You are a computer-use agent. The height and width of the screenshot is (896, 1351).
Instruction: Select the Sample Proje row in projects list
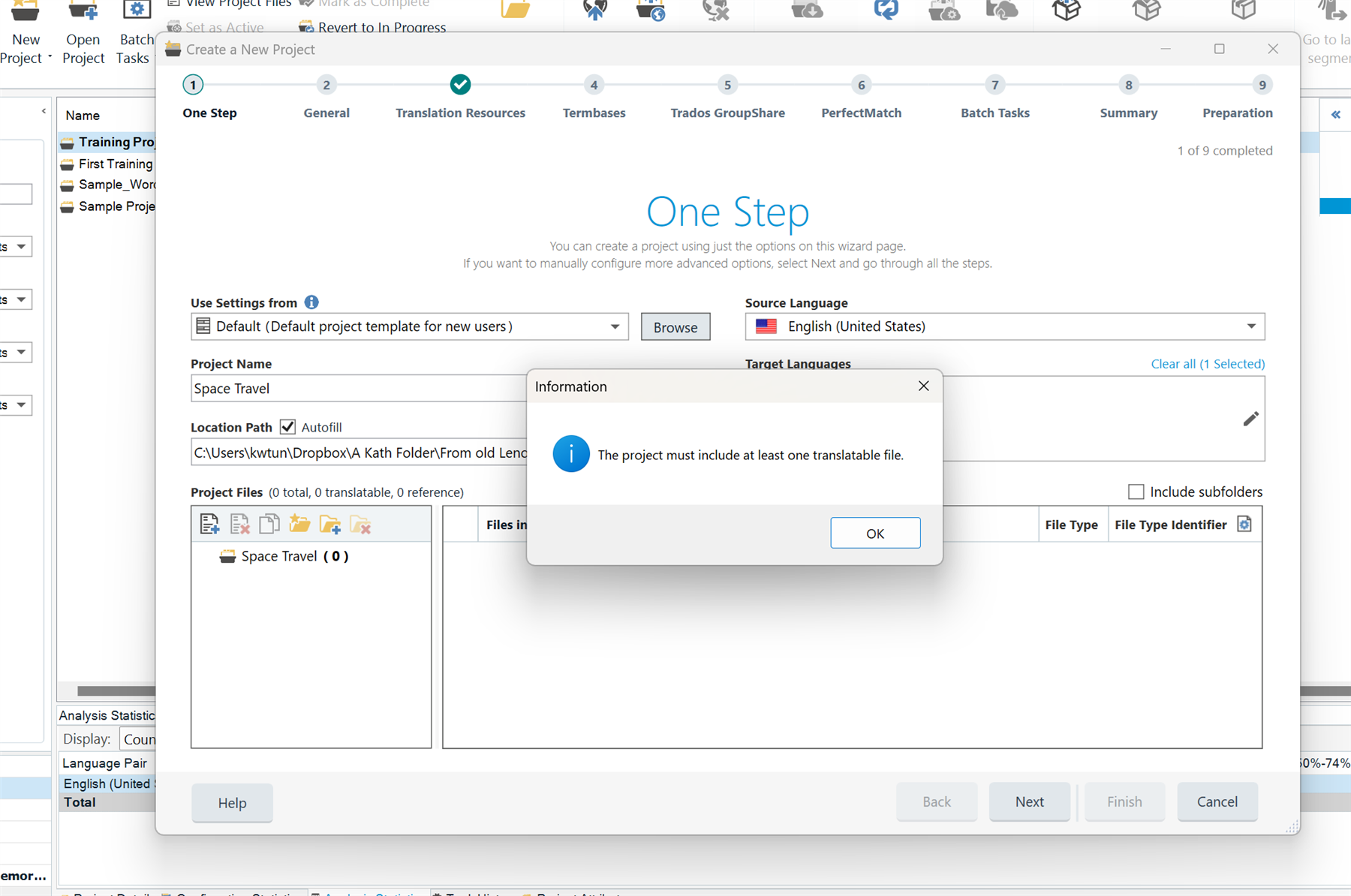(x=107, y=206)
